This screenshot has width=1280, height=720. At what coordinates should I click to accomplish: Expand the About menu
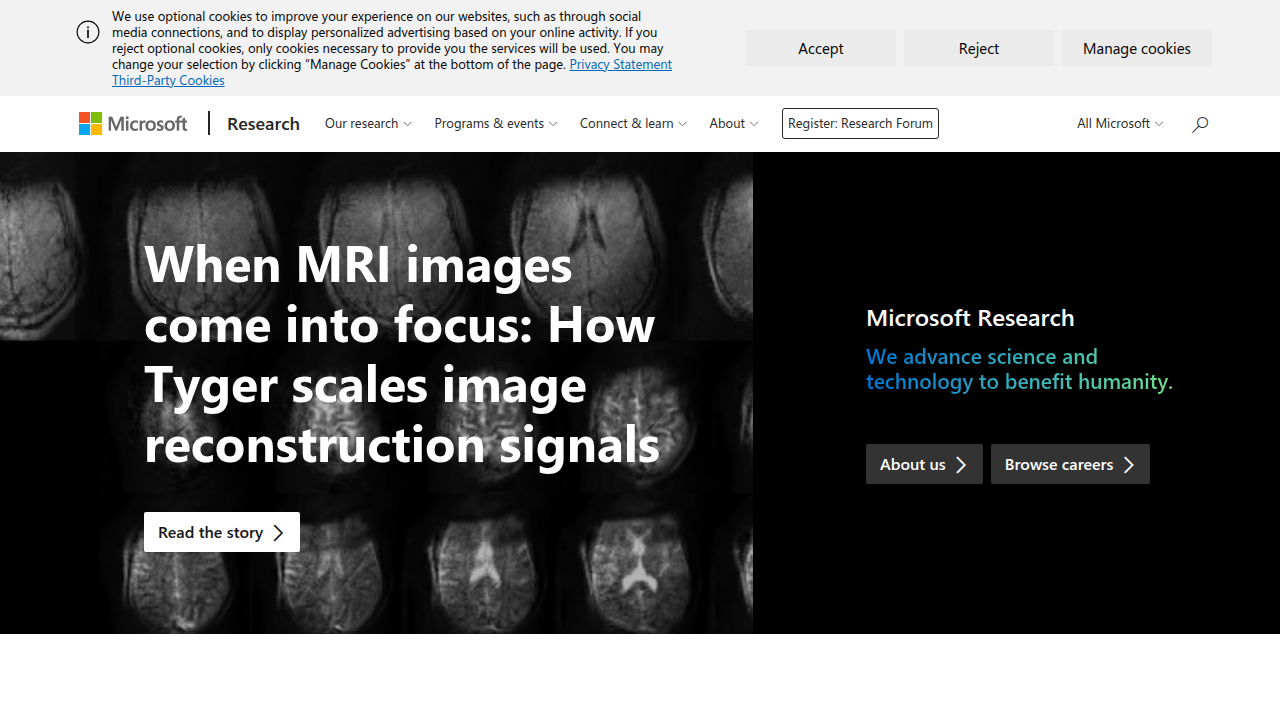point(734,123)
